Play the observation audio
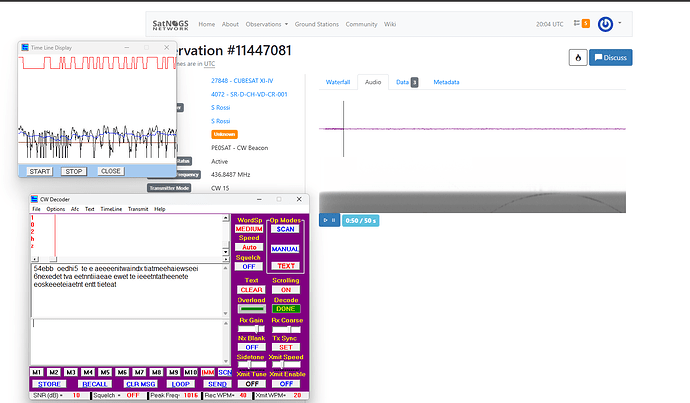The width and height of the screenshot is (690, 403). click(x=326, y=220)
